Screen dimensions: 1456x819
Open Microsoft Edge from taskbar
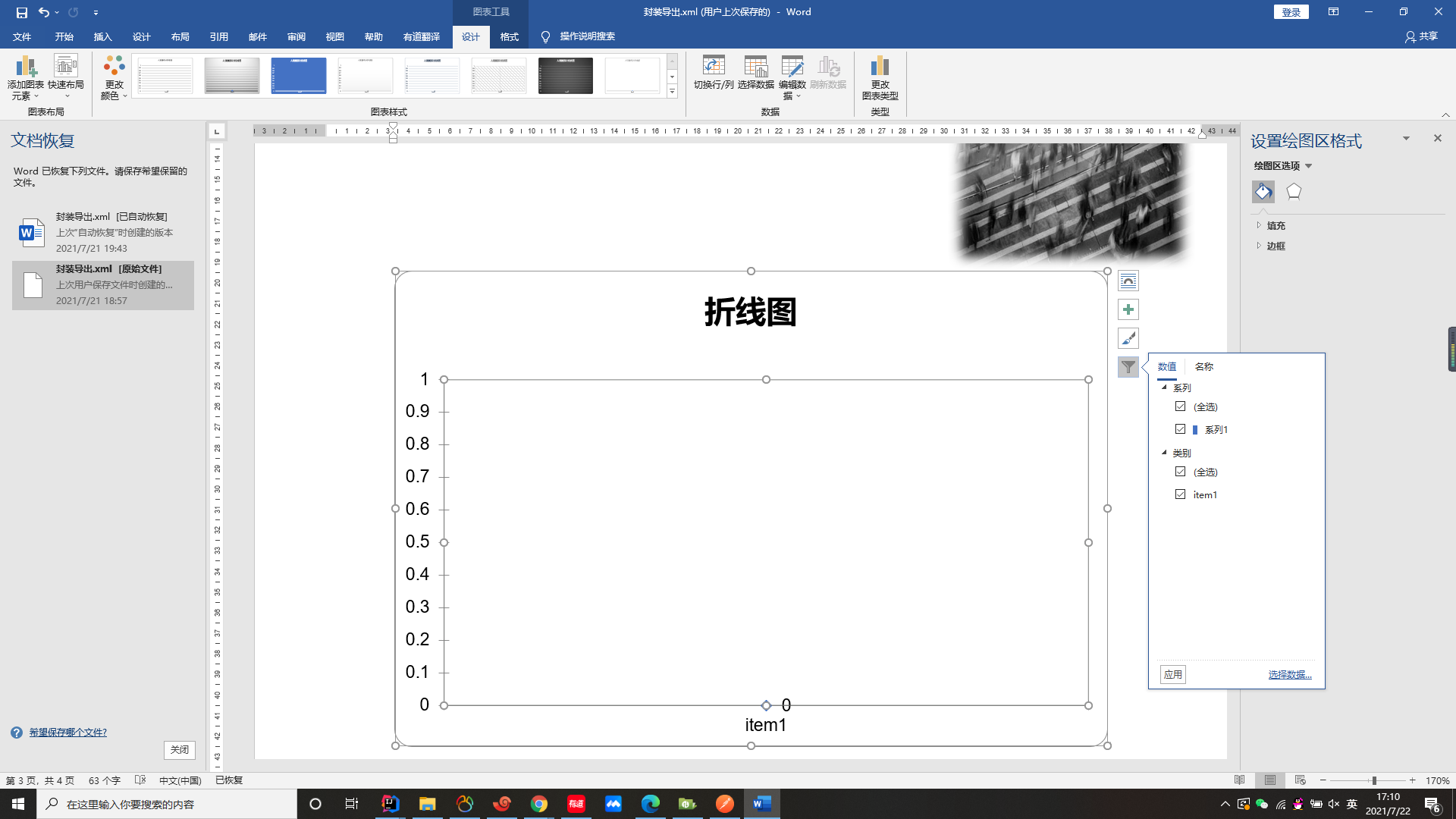click(651, 804)
